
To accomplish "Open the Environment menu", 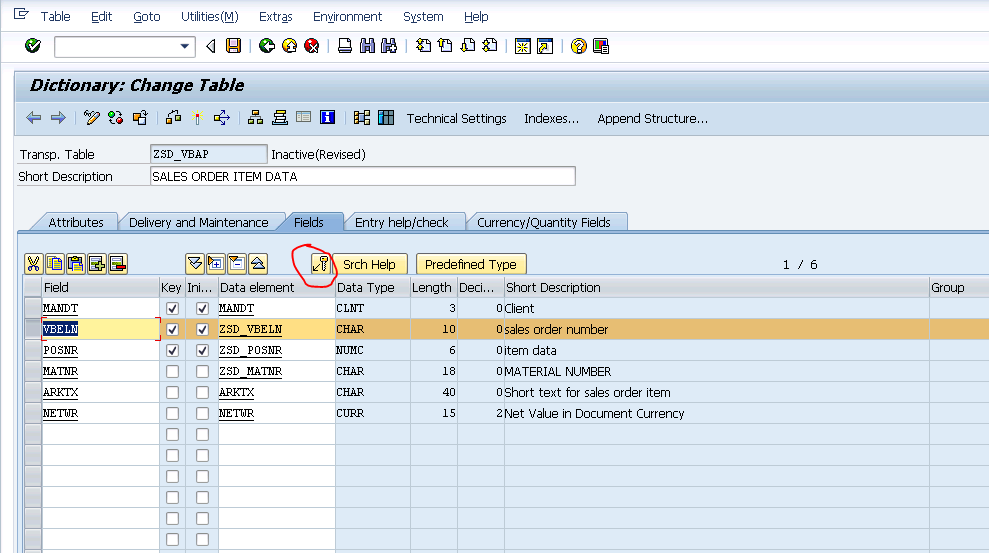I will (348, 16).
